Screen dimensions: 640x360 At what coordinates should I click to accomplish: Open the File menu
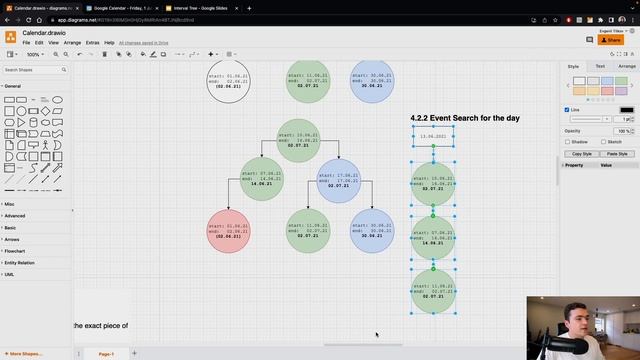tap(26, 43)
